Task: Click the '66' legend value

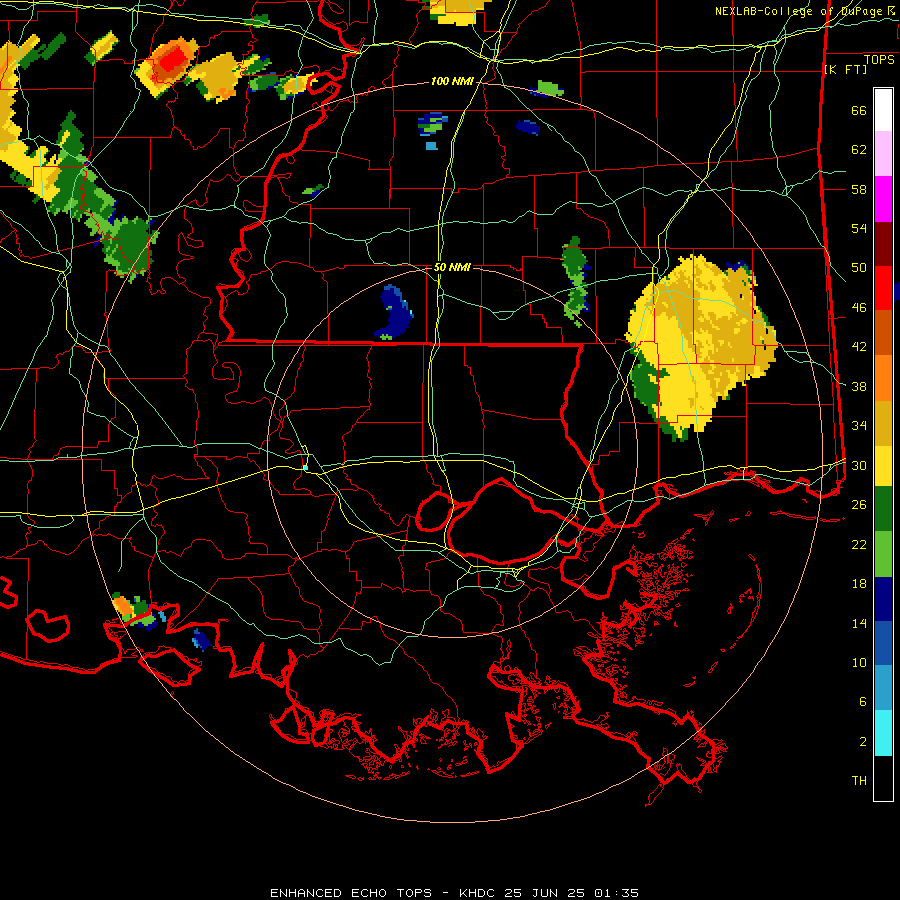Action: 859,111
